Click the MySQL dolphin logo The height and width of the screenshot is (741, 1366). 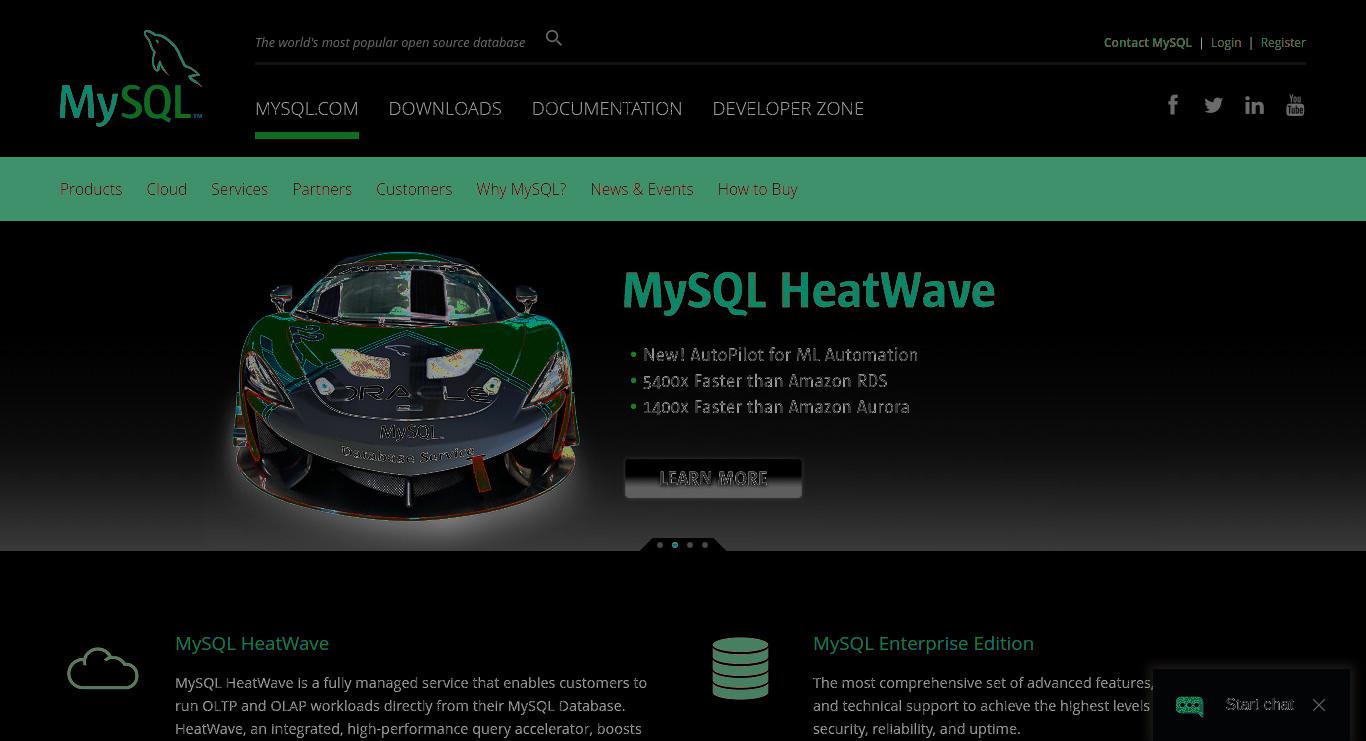(x=131, y=77)
